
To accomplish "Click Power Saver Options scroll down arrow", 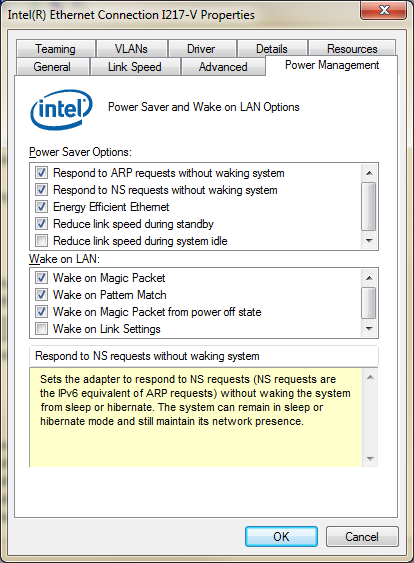I will (x=369, y=241).
